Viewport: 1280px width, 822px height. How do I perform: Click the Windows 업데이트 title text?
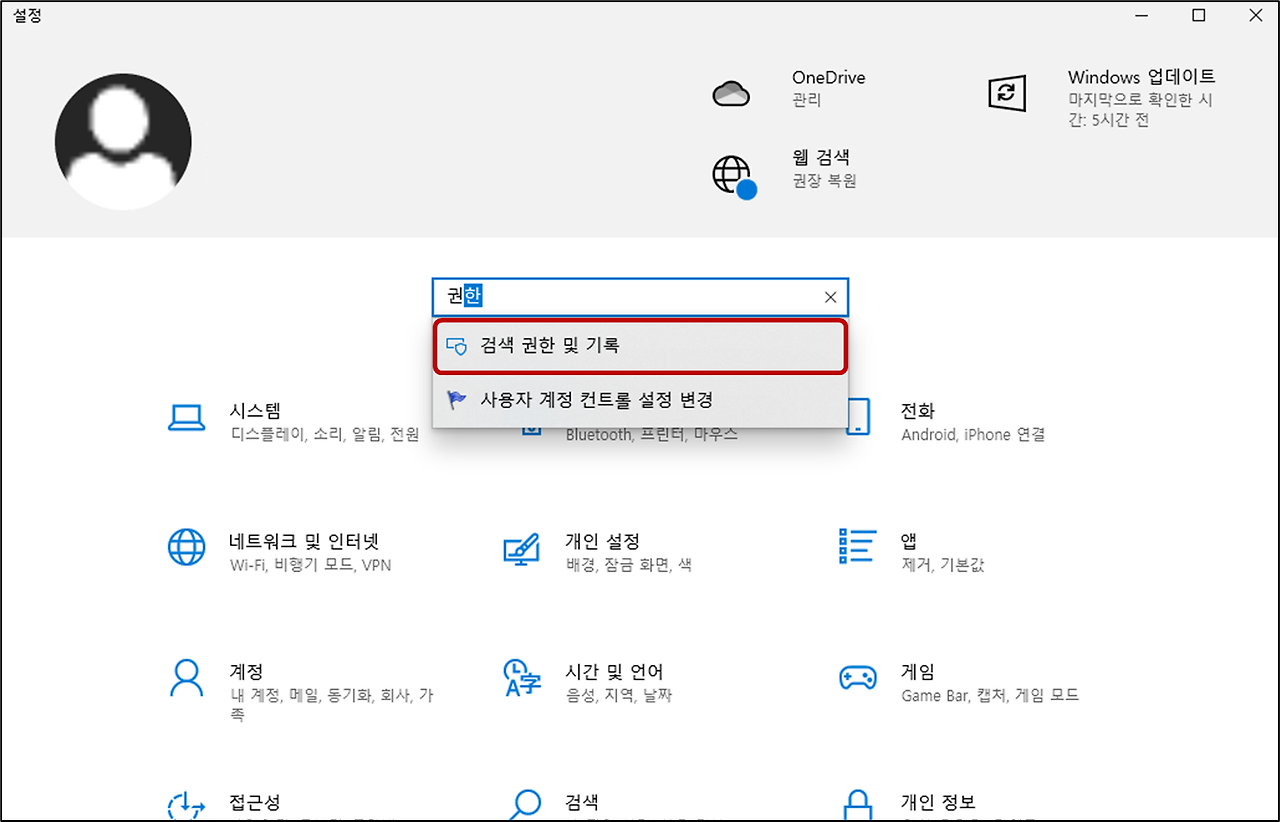(x=1141, y=77)
